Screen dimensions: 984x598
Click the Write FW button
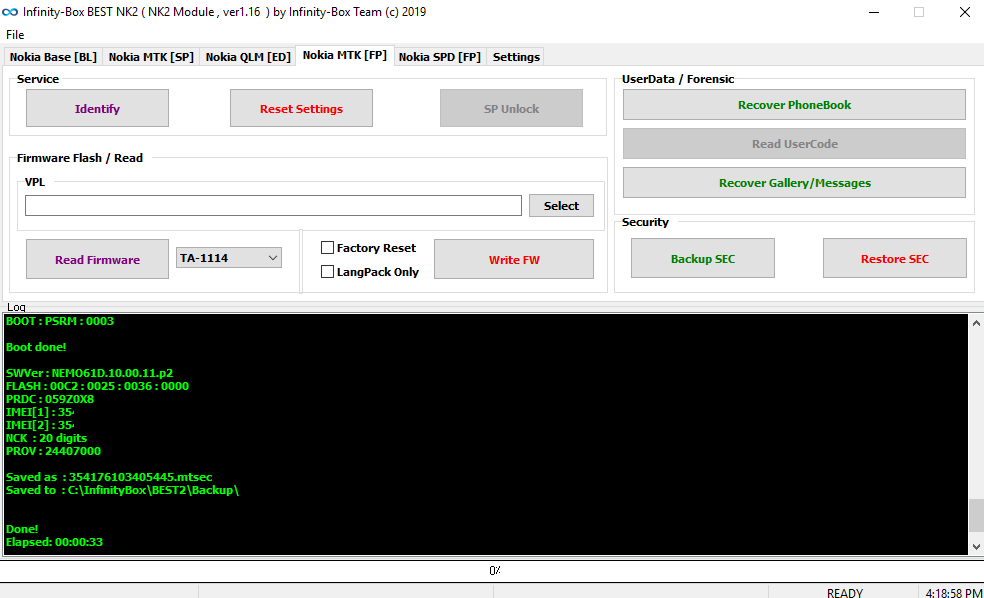coord(514,259)
